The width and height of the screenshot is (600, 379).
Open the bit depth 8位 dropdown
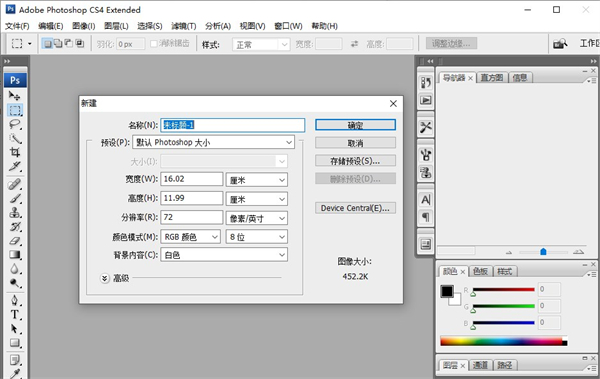point(257,237)
